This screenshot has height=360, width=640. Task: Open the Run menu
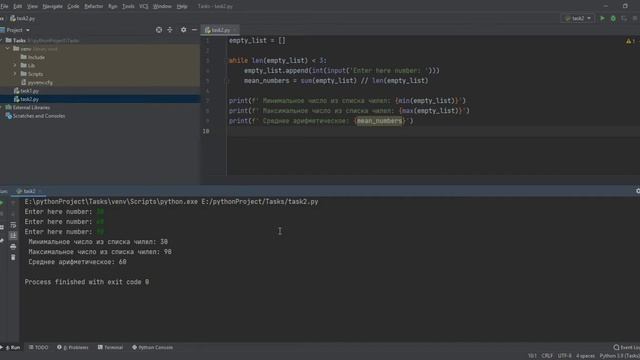coord(113,6)
